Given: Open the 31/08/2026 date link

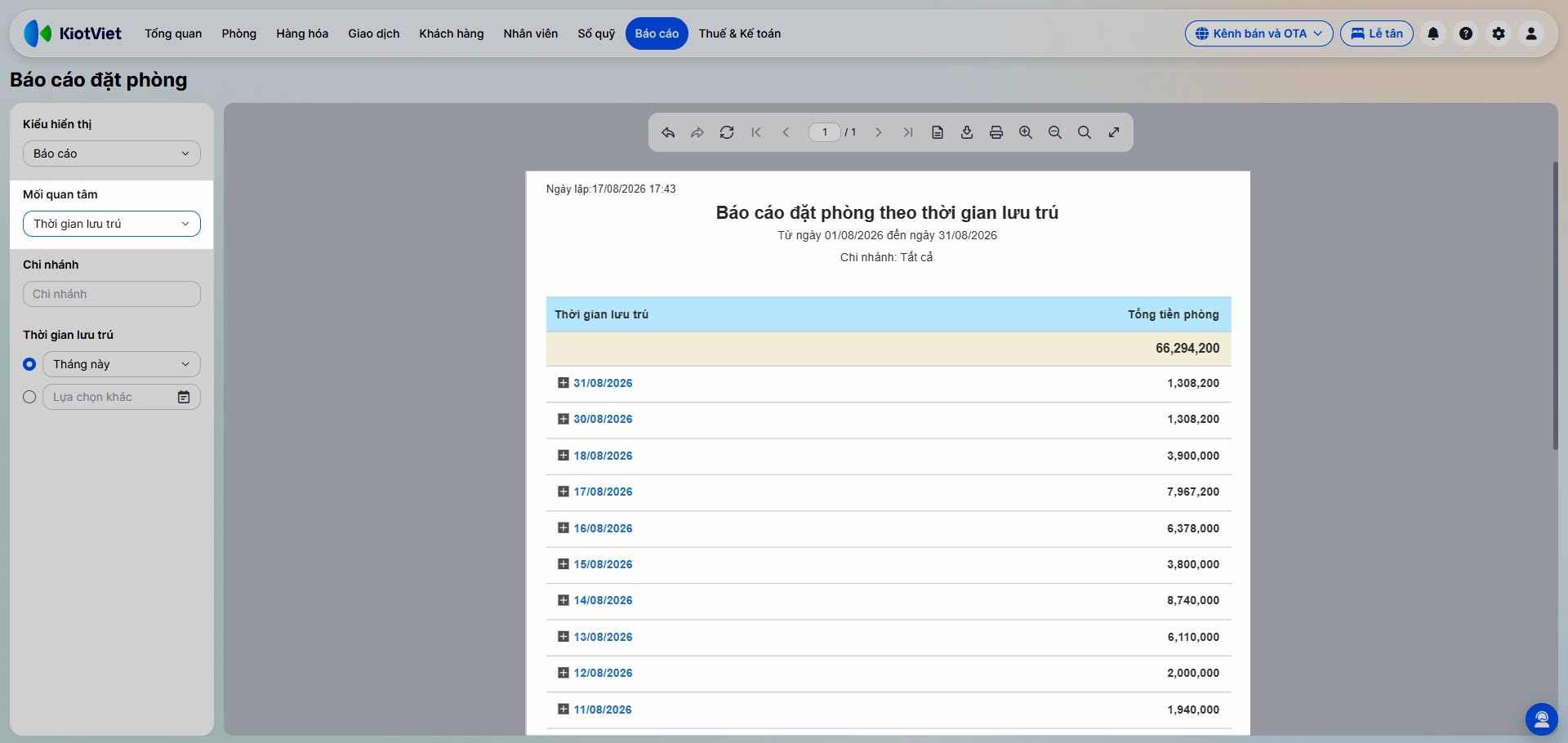Looking at the screenshot, I should click(603, 383).
